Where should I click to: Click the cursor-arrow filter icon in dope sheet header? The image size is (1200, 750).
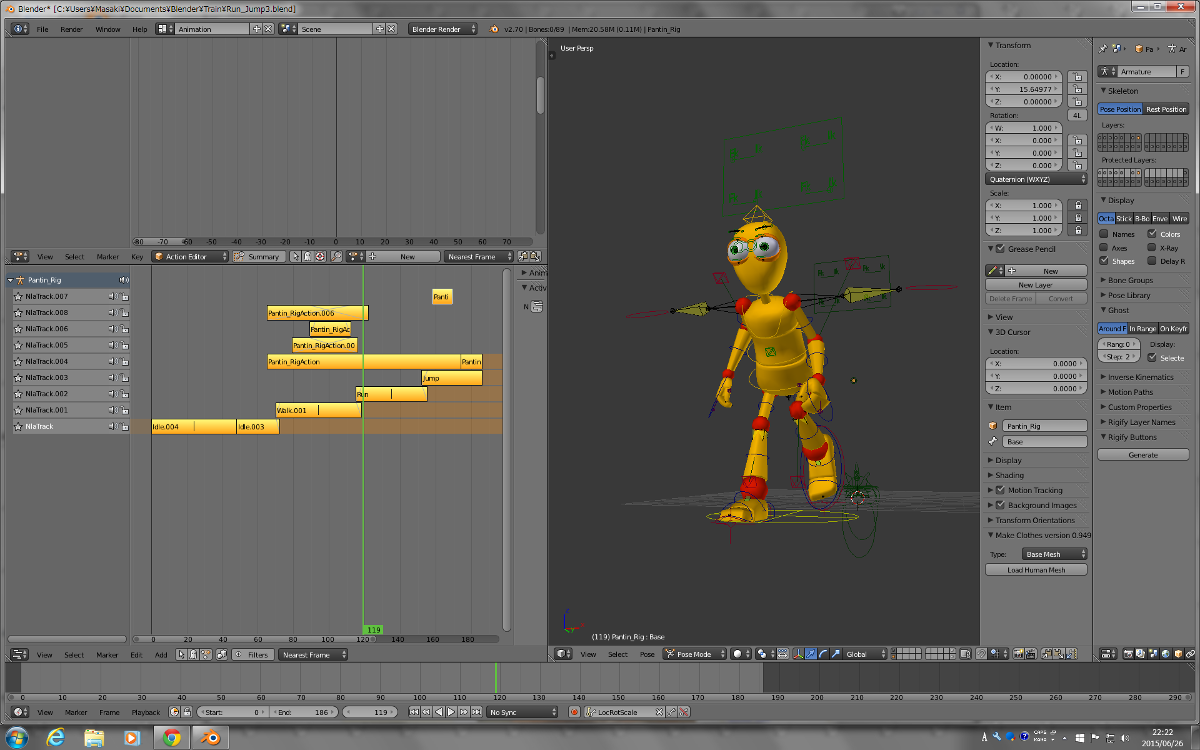pos(294,257)
